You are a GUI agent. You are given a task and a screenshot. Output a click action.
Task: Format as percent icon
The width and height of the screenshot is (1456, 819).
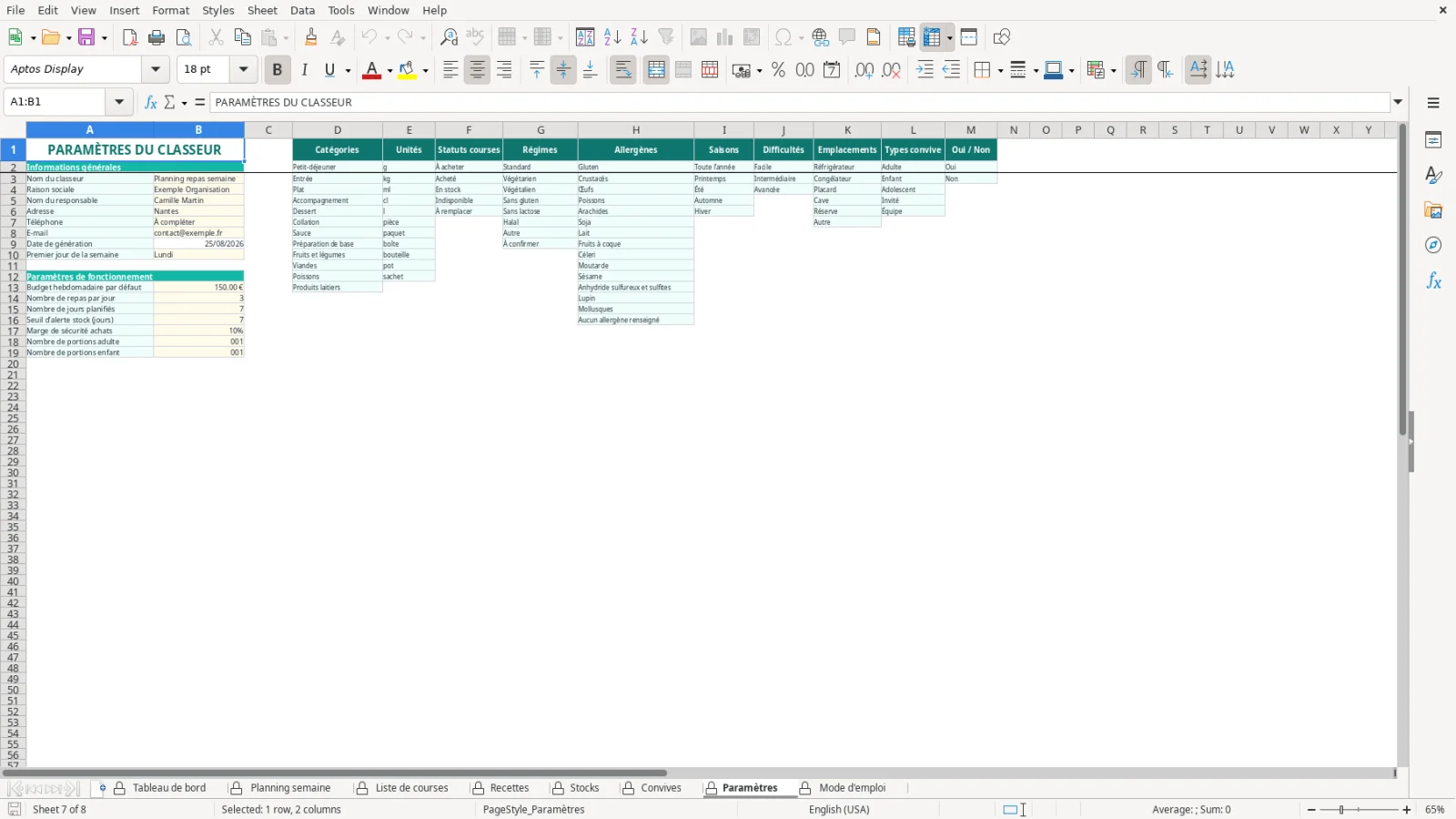(778, 70)
